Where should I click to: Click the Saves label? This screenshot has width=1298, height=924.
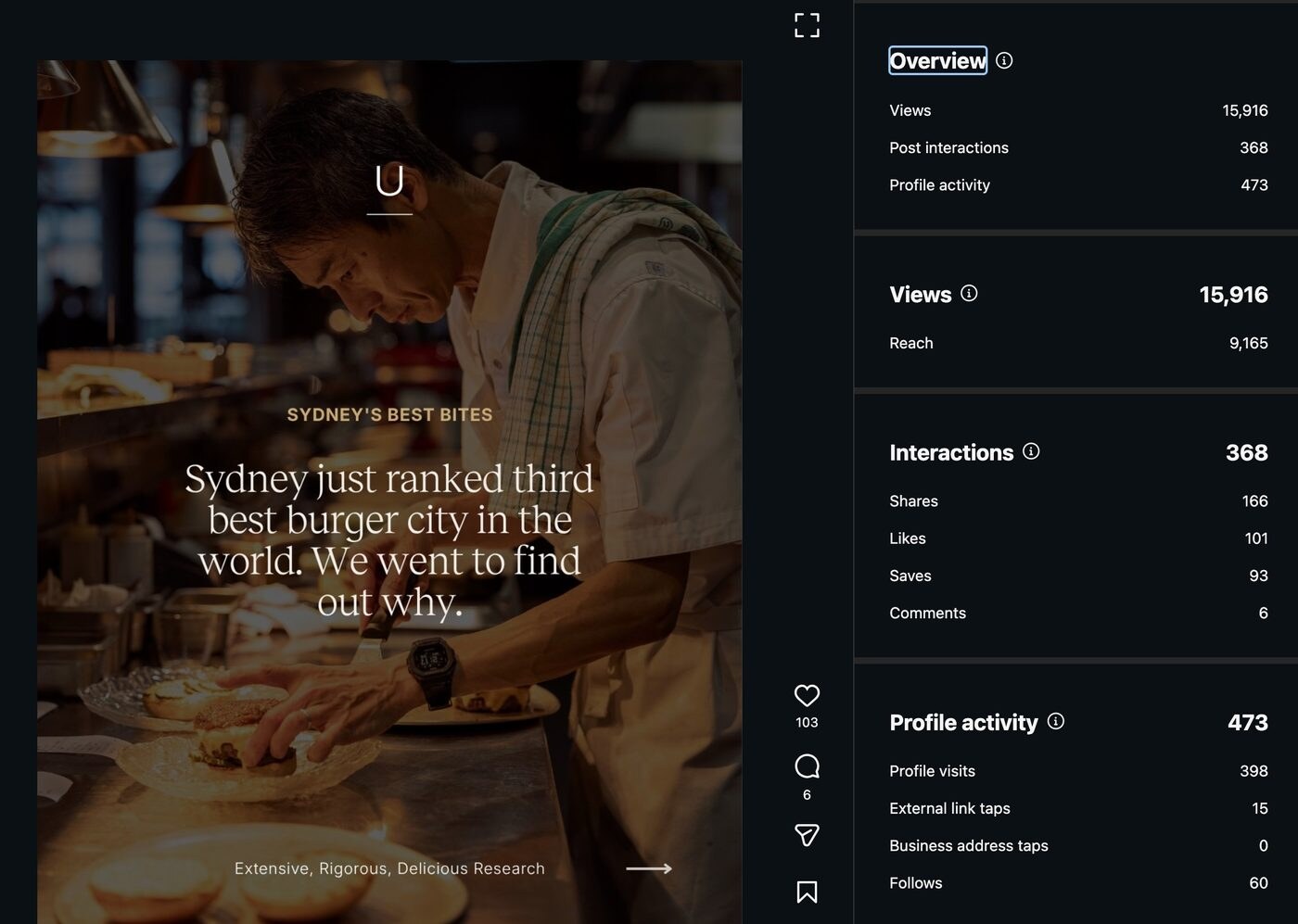910,576
